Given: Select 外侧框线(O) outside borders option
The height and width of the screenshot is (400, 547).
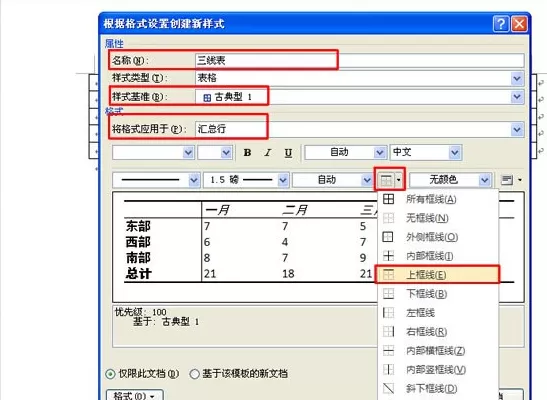Looking at the screenshot, I should 438,237.
